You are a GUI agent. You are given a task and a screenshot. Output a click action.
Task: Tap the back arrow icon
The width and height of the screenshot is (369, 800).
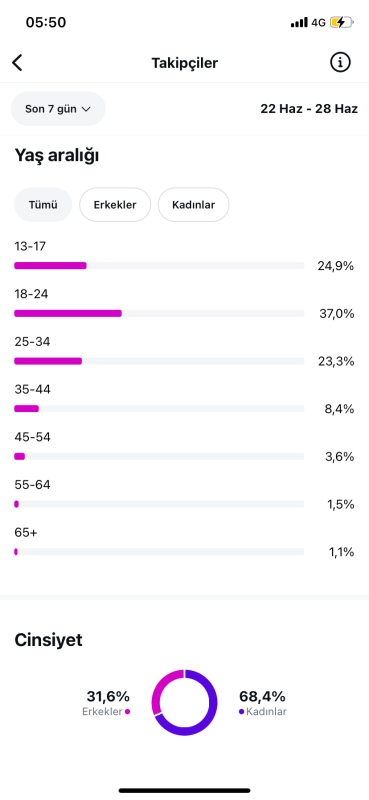(17, 63)
